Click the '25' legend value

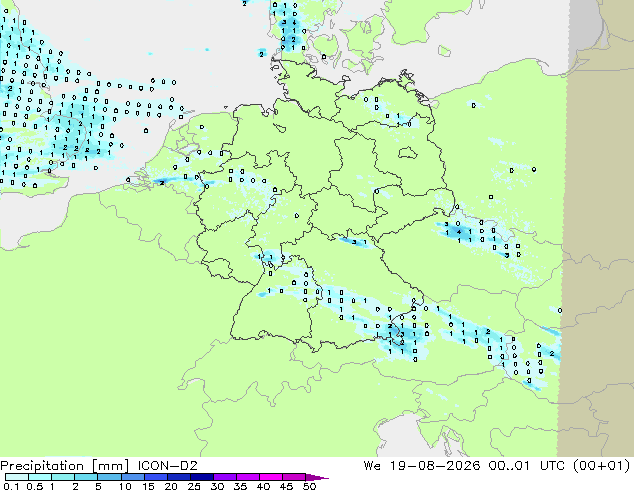click(194, 486)
